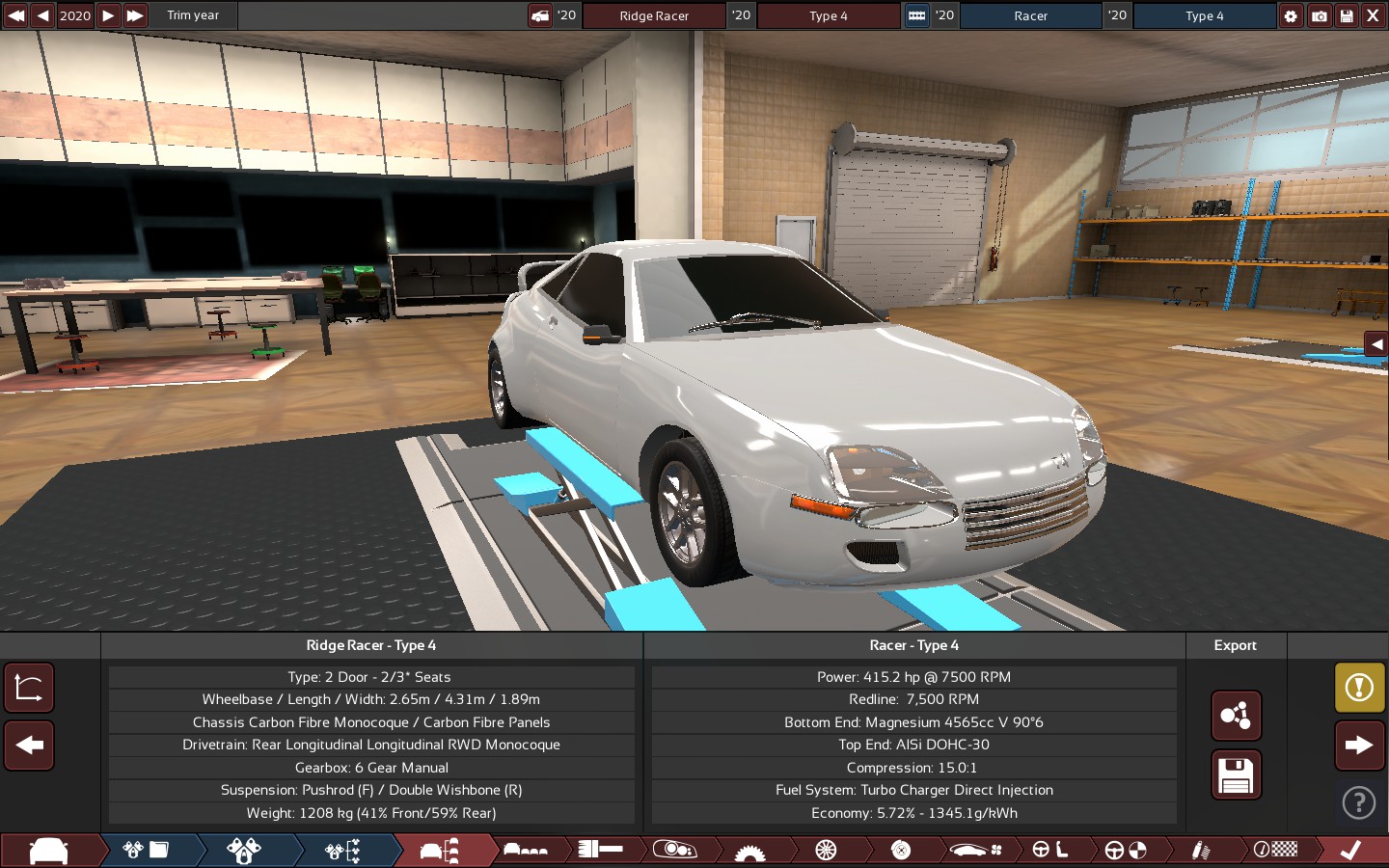Click the Economy: 5.72% row
The width and height of the screenshot is (1389, 868).
[x=913, y=813]
